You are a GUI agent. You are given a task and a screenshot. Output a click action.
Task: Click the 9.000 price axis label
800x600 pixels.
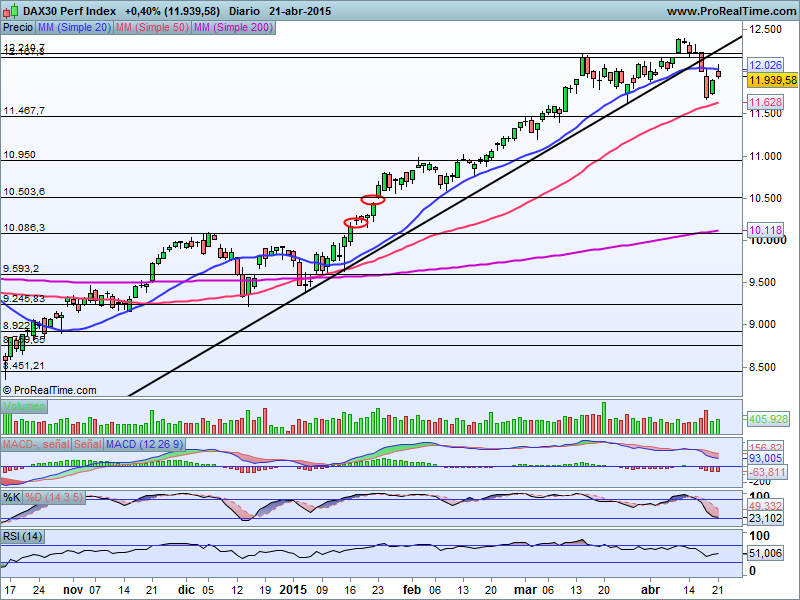762,324
